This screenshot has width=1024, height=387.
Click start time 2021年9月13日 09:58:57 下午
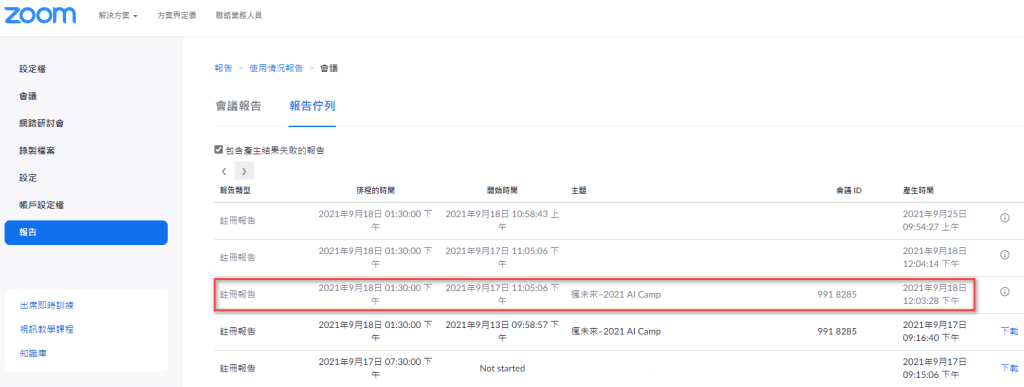tap(502, 331)
